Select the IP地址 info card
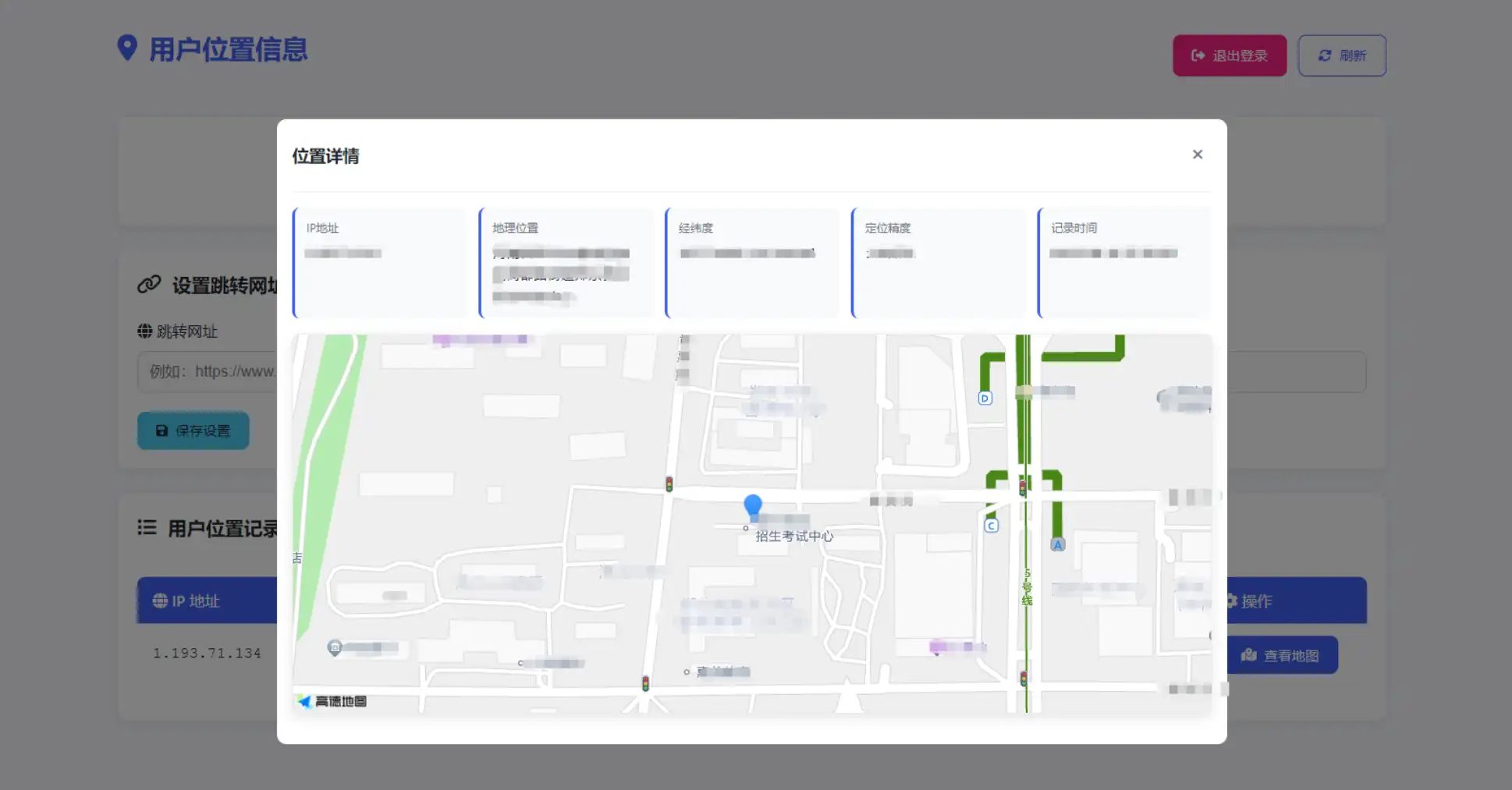 click(379, 262)
